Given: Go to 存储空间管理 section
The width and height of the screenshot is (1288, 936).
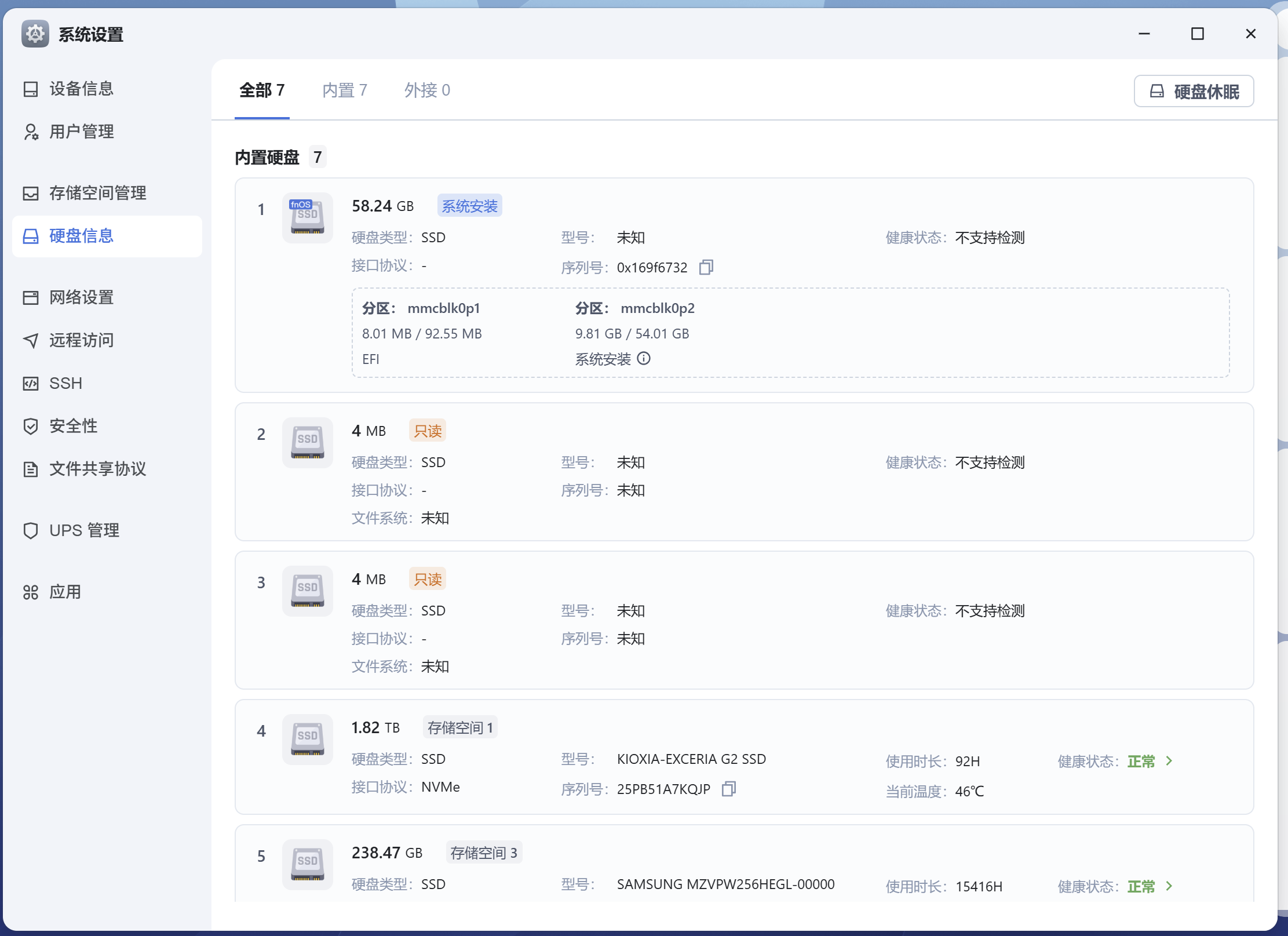Looking at the screenshot, I should [97, 193].
